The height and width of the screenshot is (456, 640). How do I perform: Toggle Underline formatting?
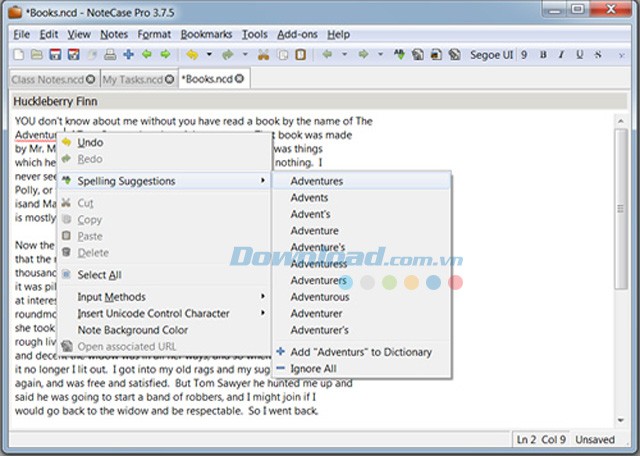(x=580, y=55)
